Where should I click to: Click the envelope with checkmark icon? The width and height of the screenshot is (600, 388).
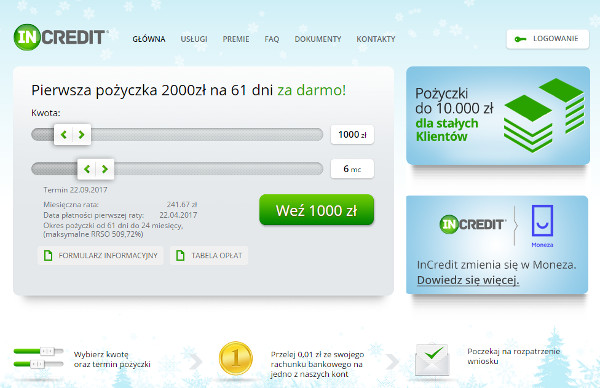click(x=432, y=360)
